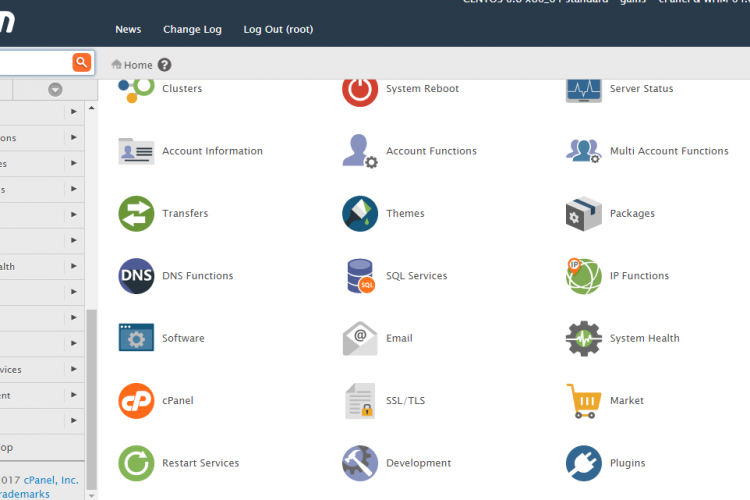This screenshot has height=500, width=750.
Task: Open the Account Information card icon
Action: pyautogui.click(x=136, y=151)
